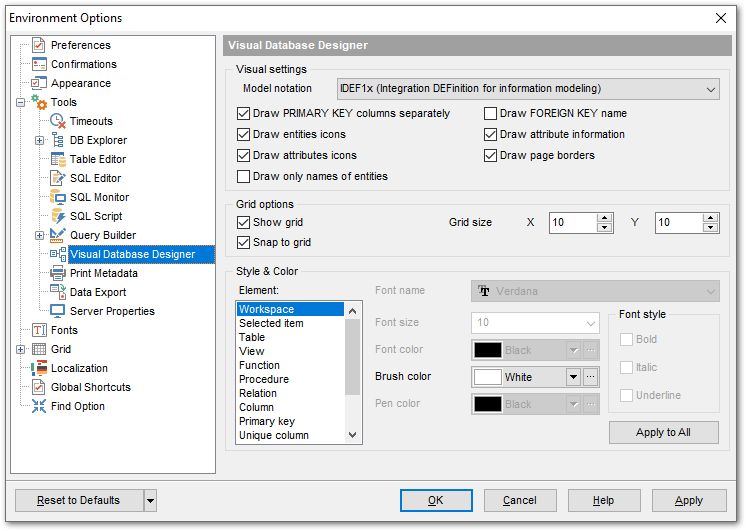This screenshot has height=531, width=746.
Task: Enable Draw FOREIGN KEY name
Action: click(x=490, y=113)
